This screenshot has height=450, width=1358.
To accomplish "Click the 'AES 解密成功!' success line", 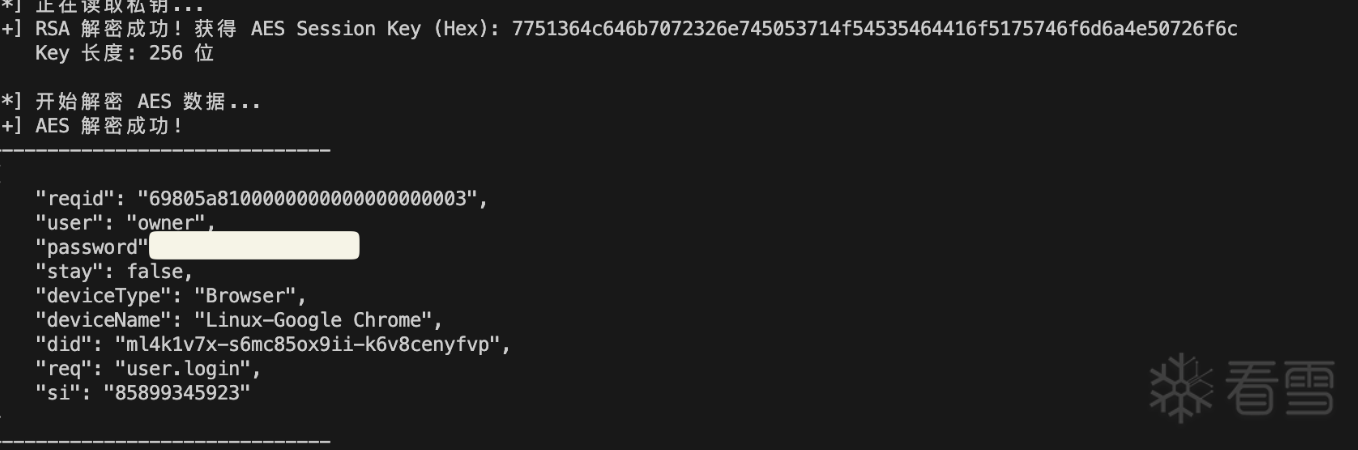I will 109,126.
